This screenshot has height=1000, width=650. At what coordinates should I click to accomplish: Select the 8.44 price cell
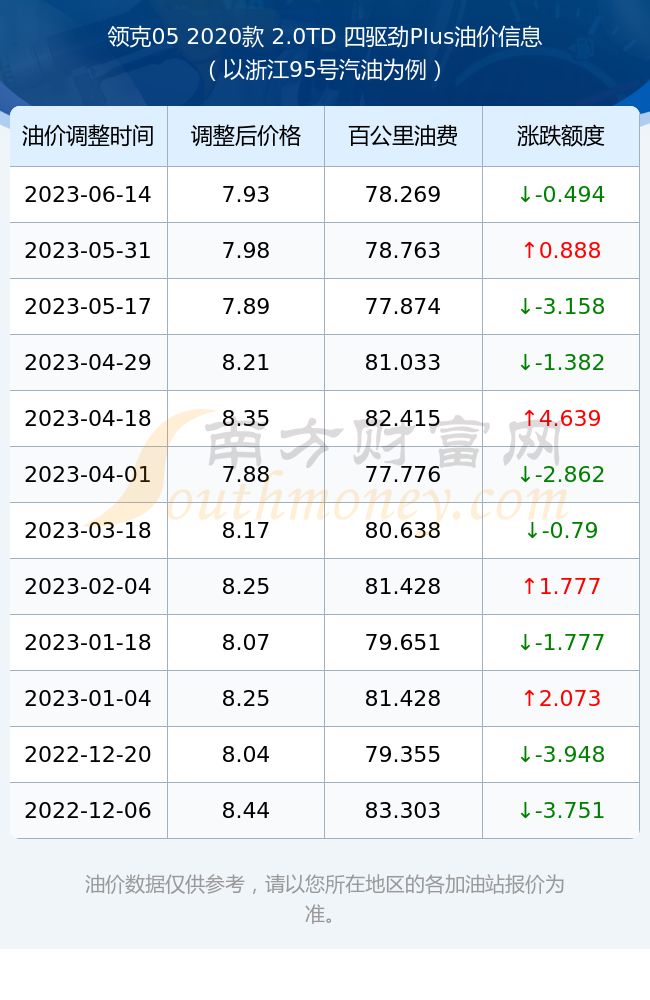(x=246, y=811)
